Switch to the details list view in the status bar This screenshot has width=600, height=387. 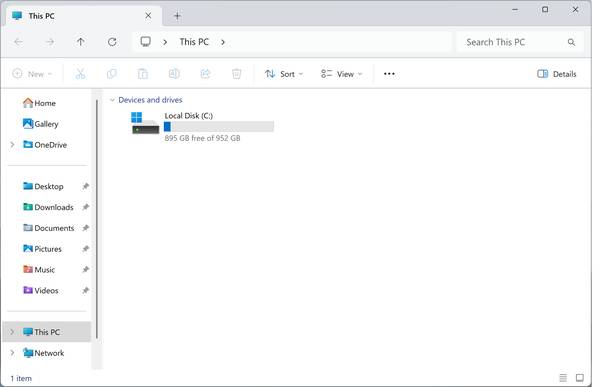pyautogui.click(x=563, y=378)
